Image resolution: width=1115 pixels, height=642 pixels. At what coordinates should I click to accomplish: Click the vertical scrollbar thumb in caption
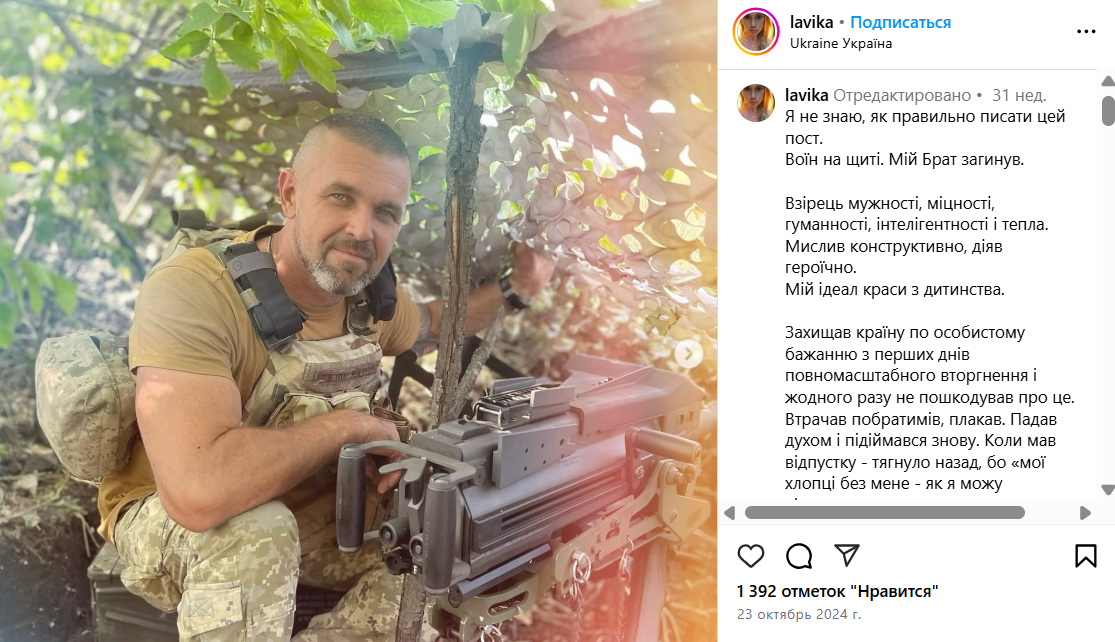click(x=1107, y=111)
